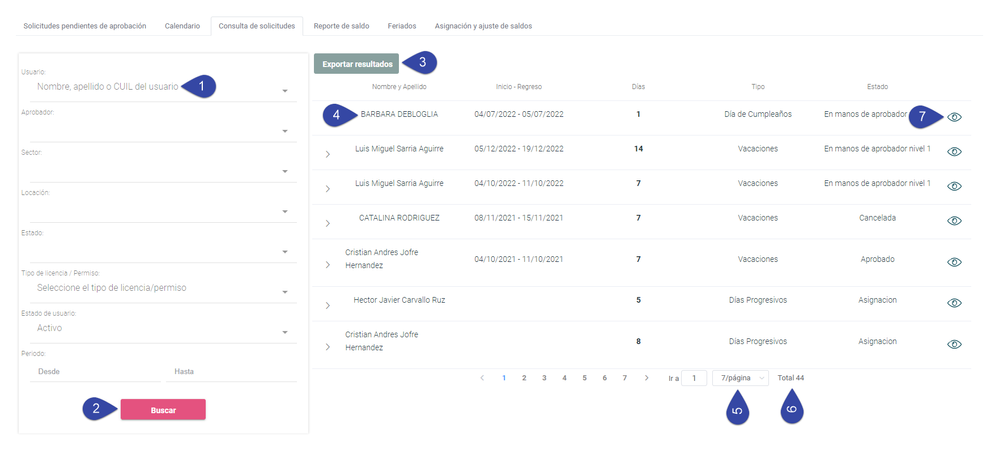Go to next results page arrow

pos(646,378)
